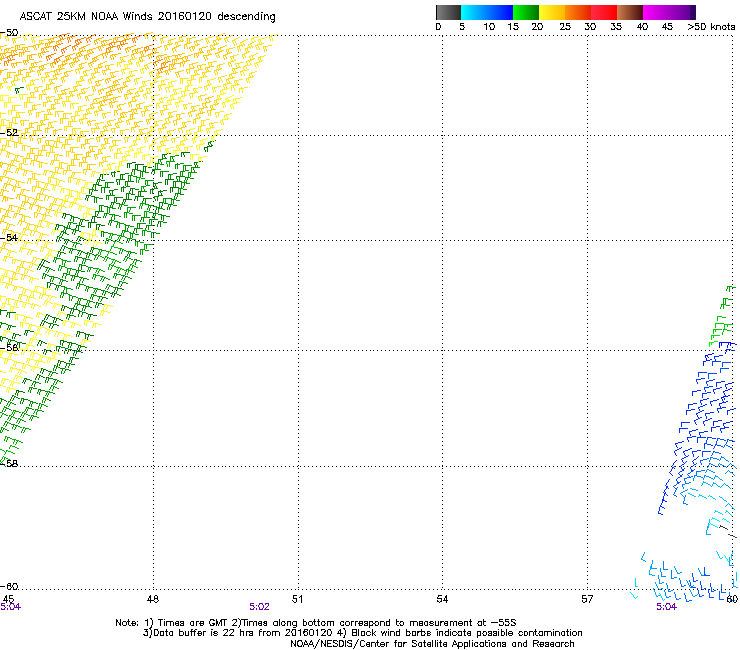Click the '-52' latitude axis label
Image resolution: width=740 pixels, height=650 pixels.
(x=9, y=133)
